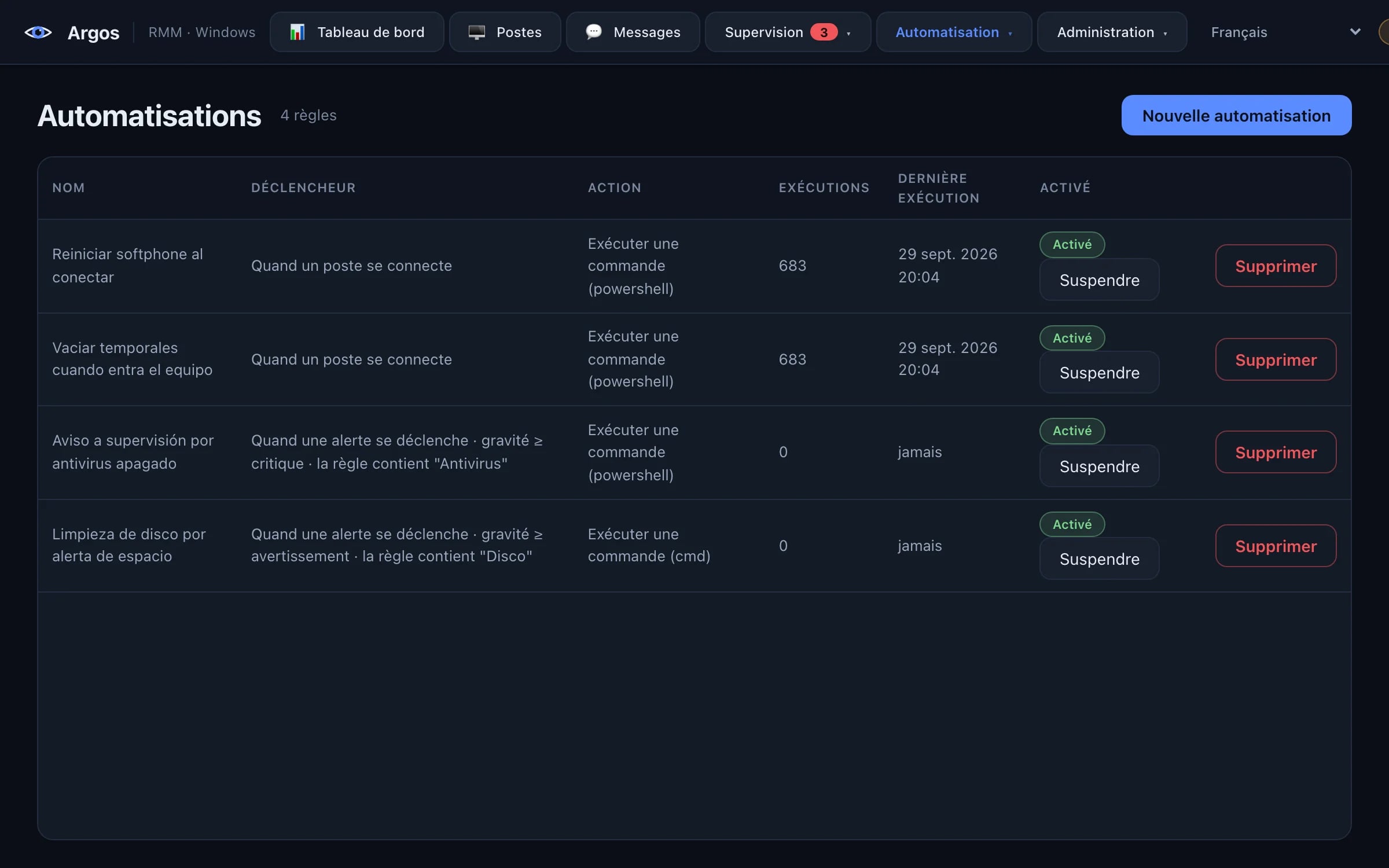Delete the Limpieza de disco rule
This screenshot has width=1389, height=868.
(1276, 546)
